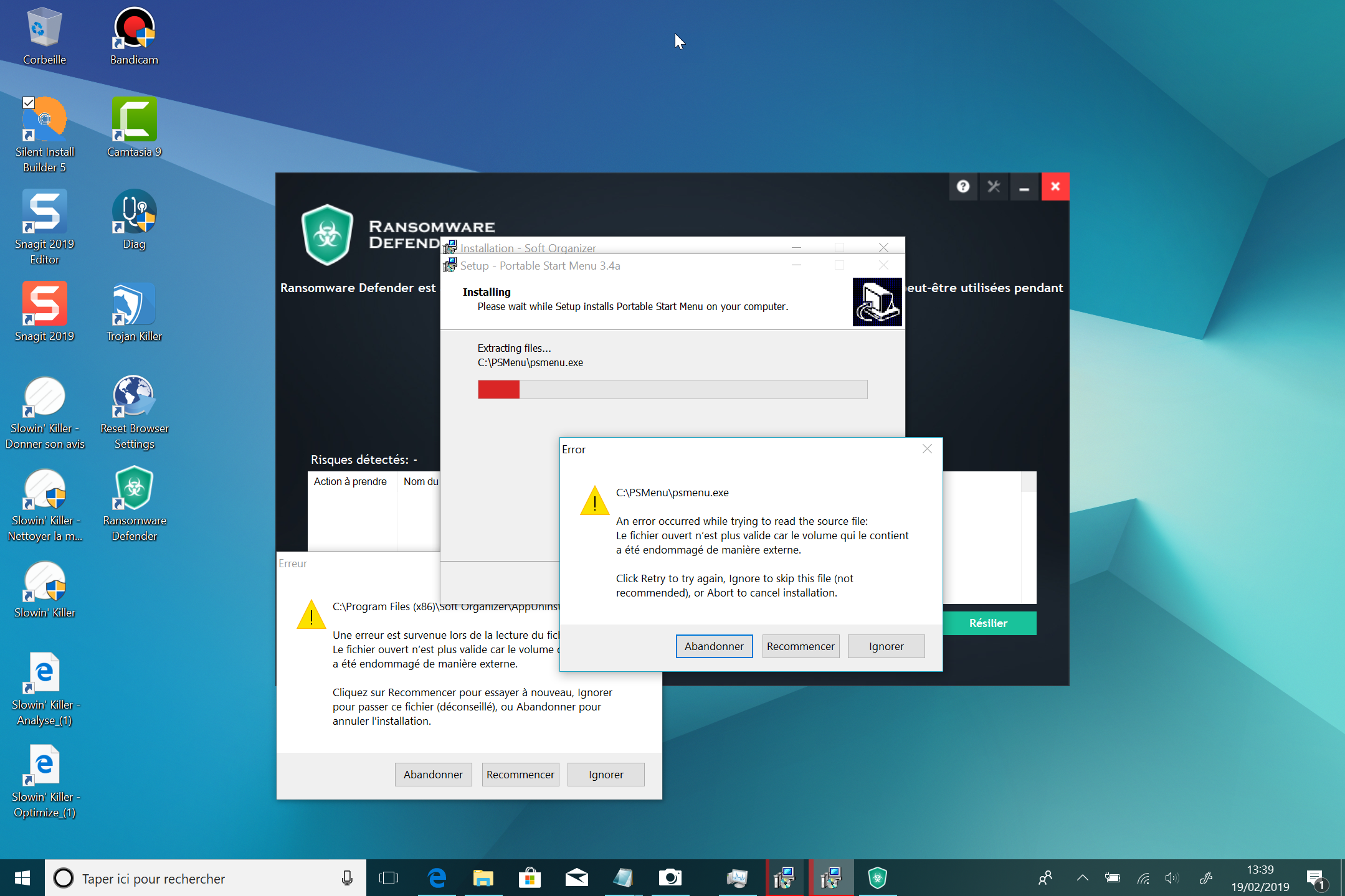Click Recommencer in the Error dialog

coord(801,646)
